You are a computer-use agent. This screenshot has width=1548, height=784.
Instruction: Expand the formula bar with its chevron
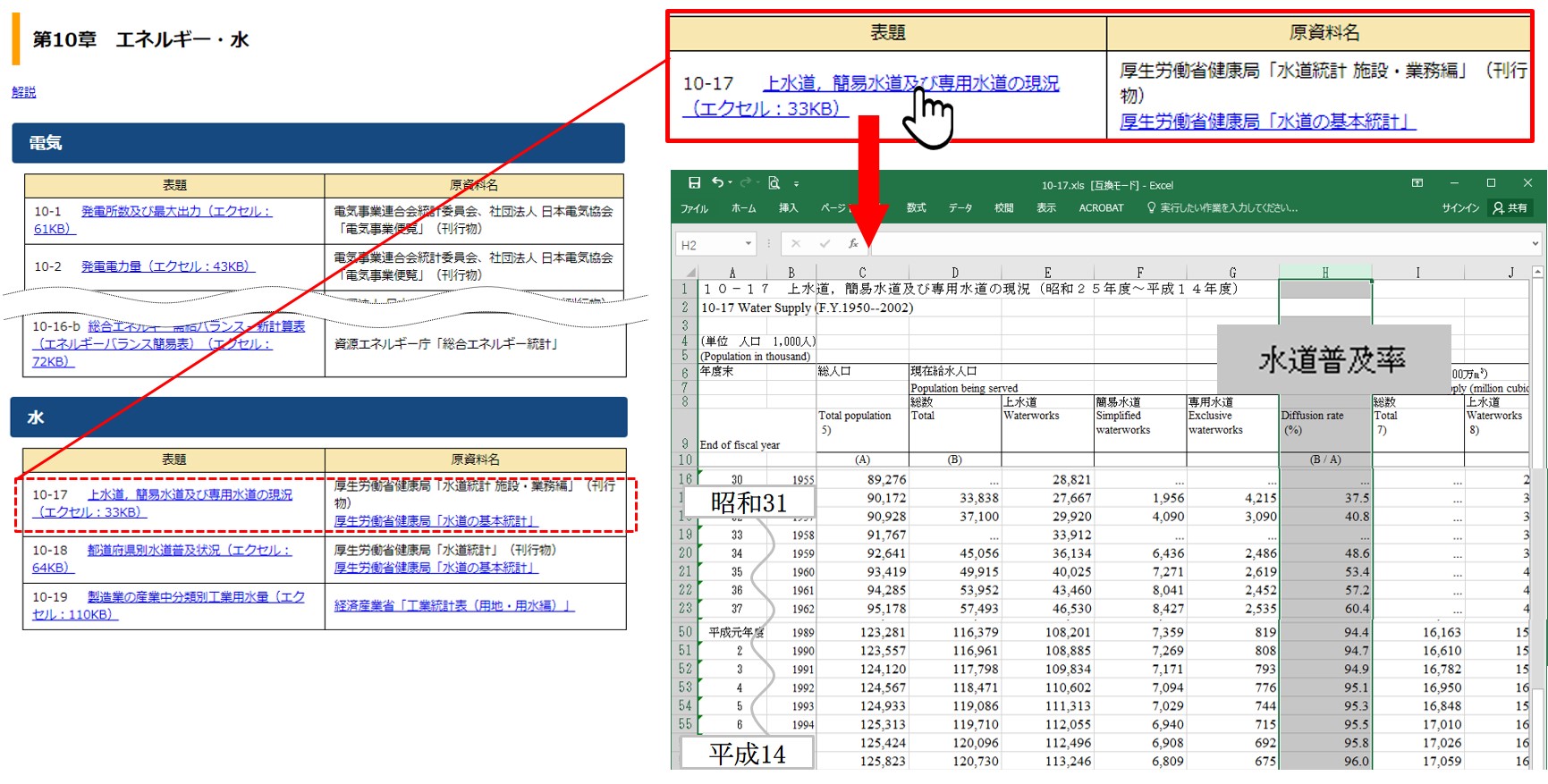point(1535,243)
